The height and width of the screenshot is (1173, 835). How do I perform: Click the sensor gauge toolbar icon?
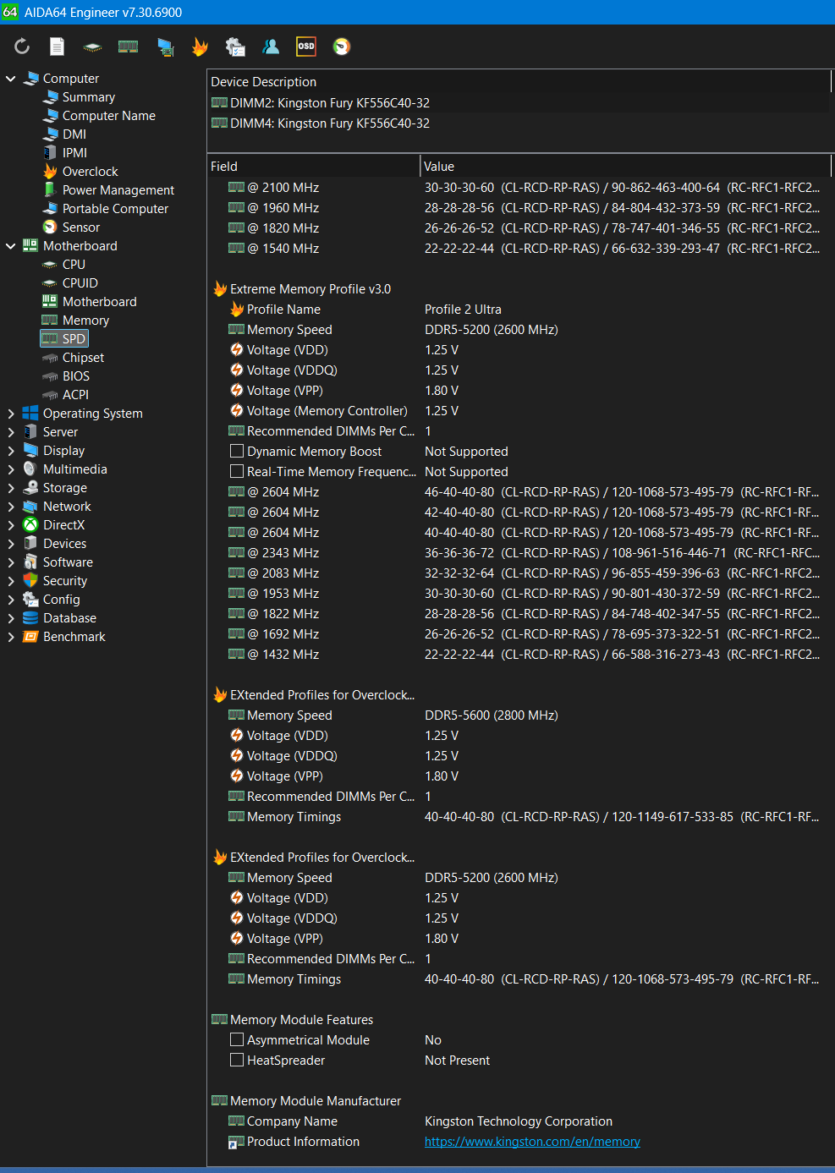click(x=341, y=46)
